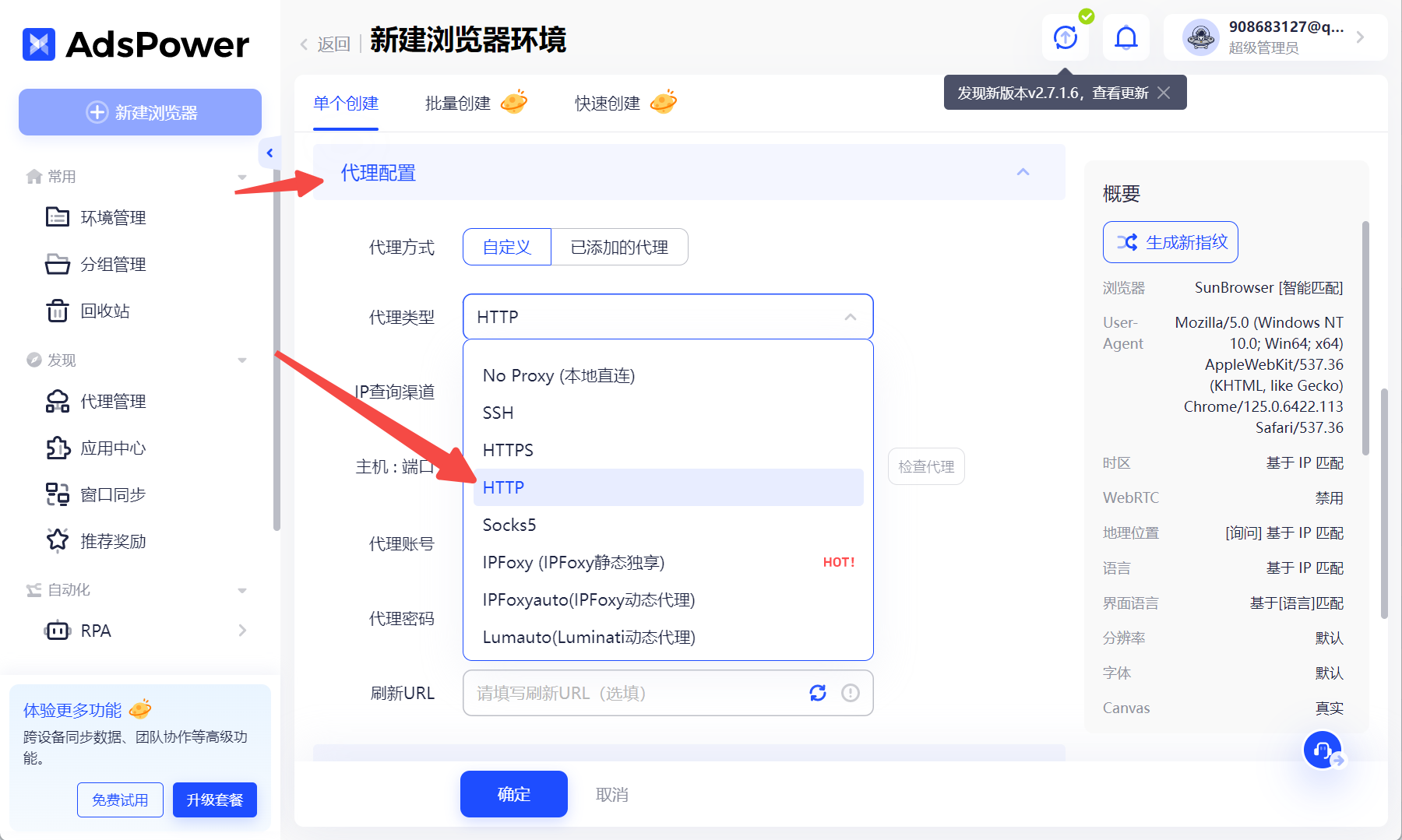The image size is (1402, 840).
Task: Choose No Proxy (本地直连) option
Action: [668, 375]
